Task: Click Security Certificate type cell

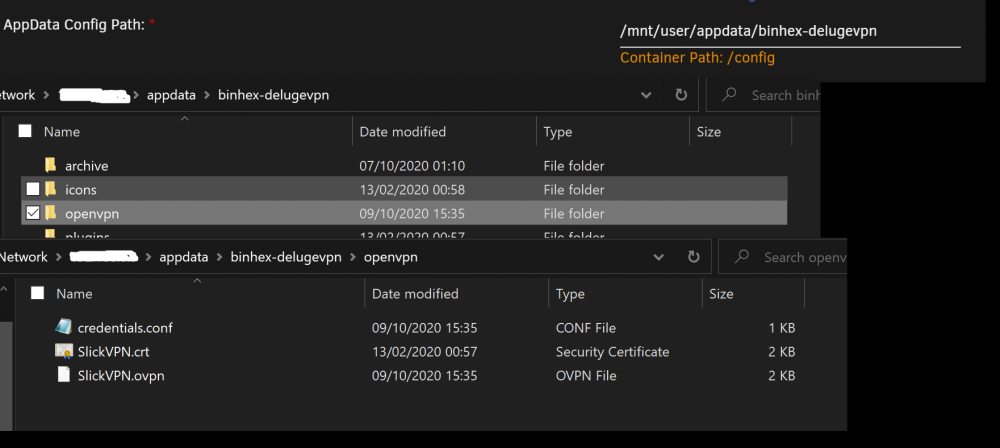Action: 612,352
